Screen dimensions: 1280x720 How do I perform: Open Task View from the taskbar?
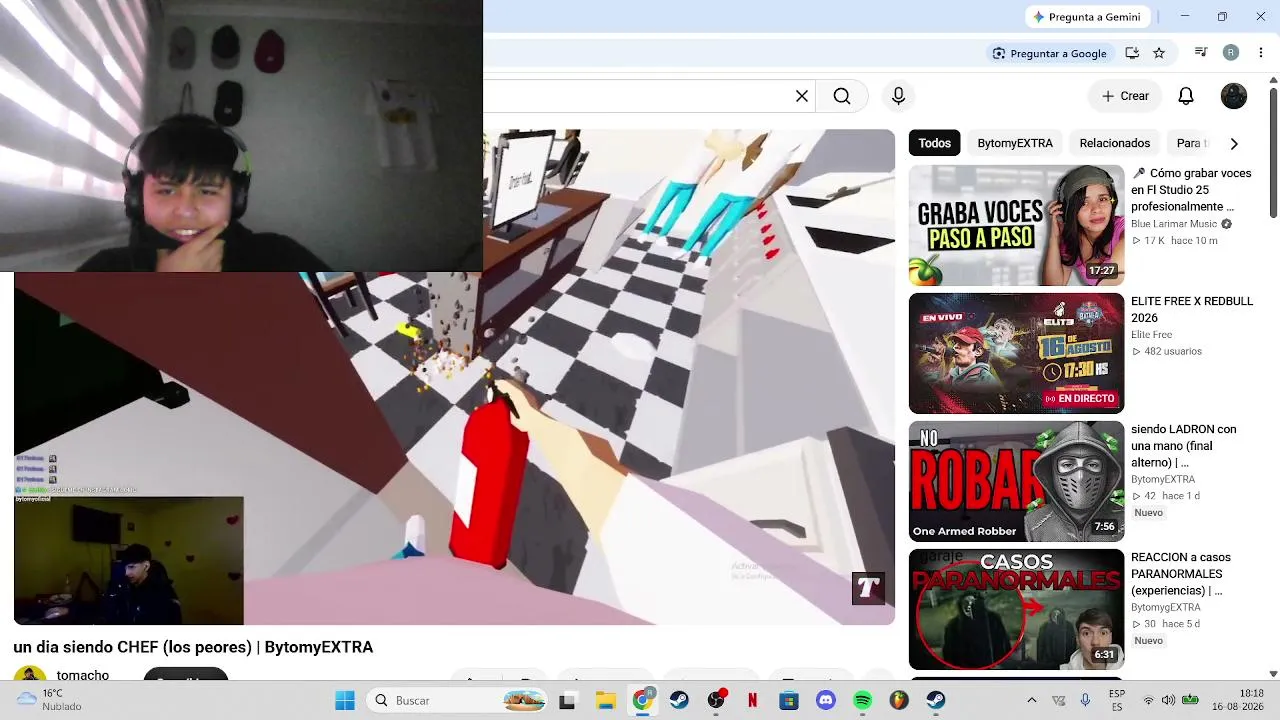click(567, 701)
